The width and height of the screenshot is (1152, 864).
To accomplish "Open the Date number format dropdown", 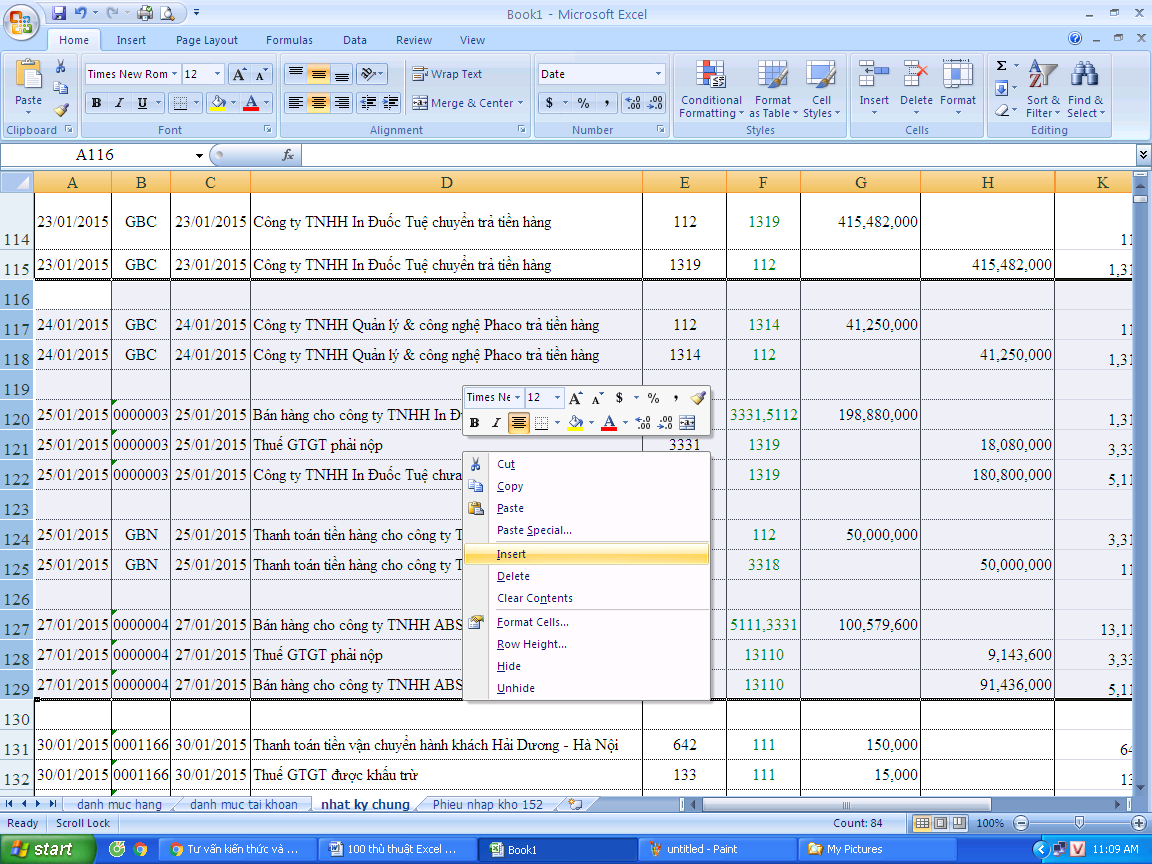I will (658, 74).
